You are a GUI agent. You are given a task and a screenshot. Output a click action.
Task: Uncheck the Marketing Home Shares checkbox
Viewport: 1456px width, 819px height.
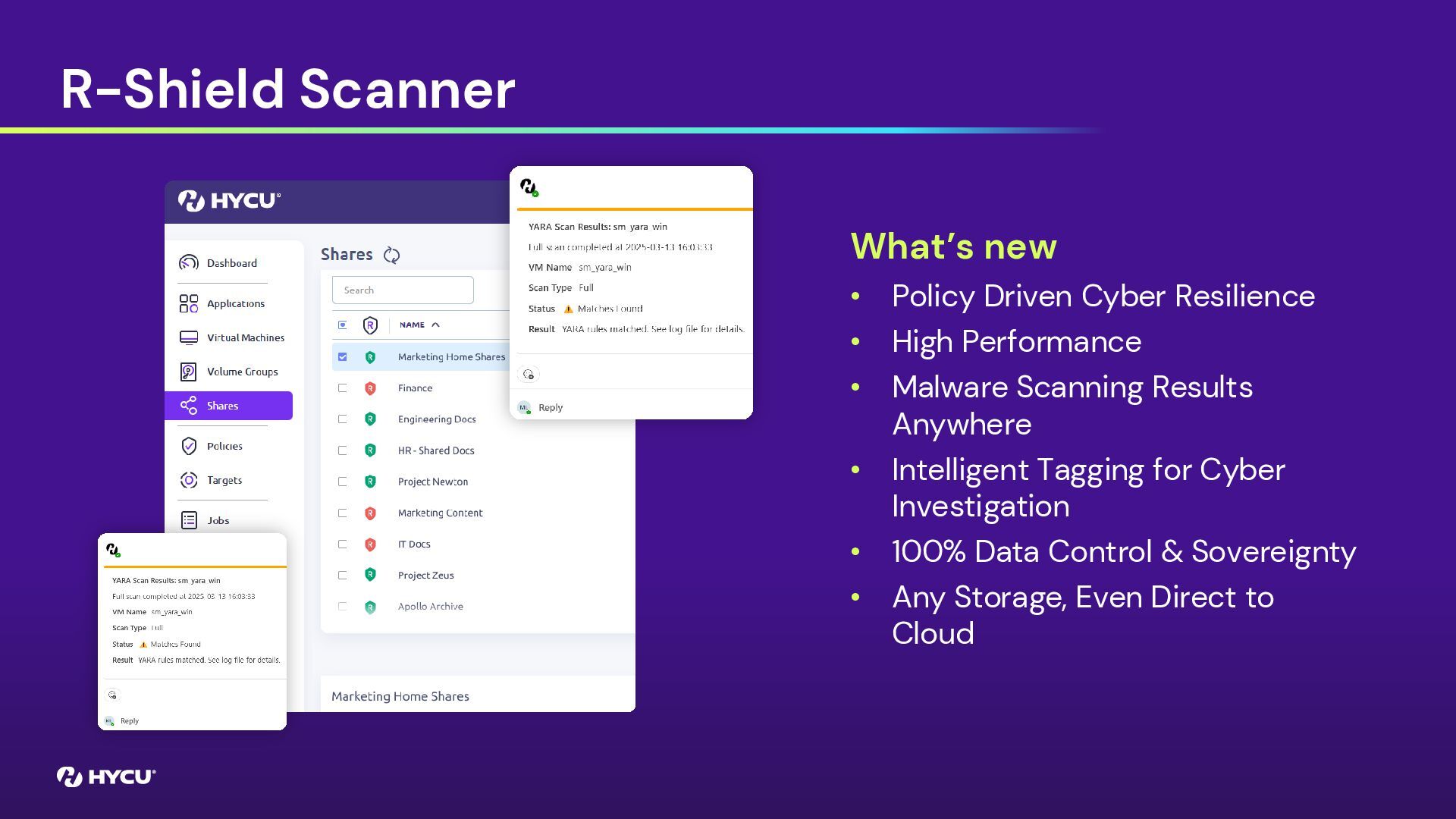coord(343,356)
